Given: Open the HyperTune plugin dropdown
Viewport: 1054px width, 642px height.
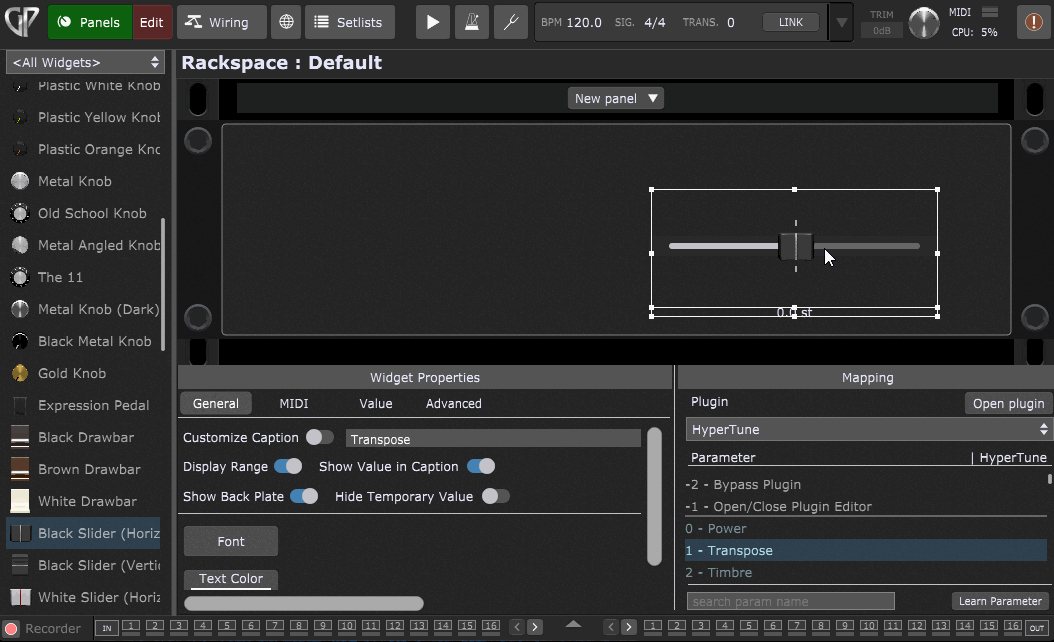Looking at the screenshot, I should point(866,429).
